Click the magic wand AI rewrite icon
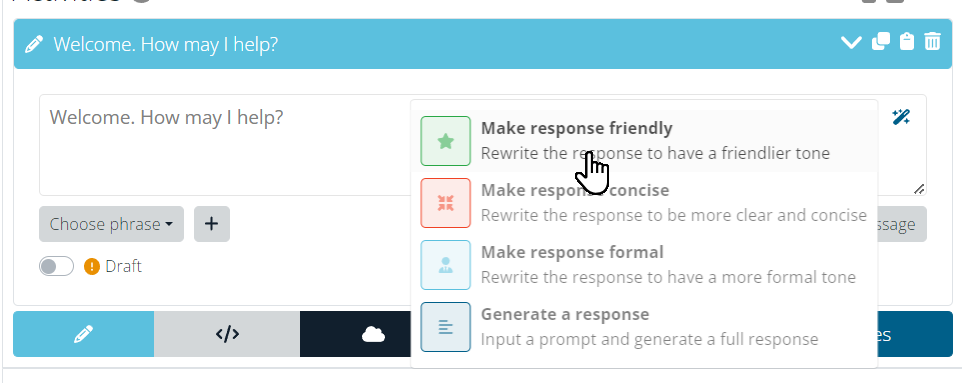 (x=901, y=117)
